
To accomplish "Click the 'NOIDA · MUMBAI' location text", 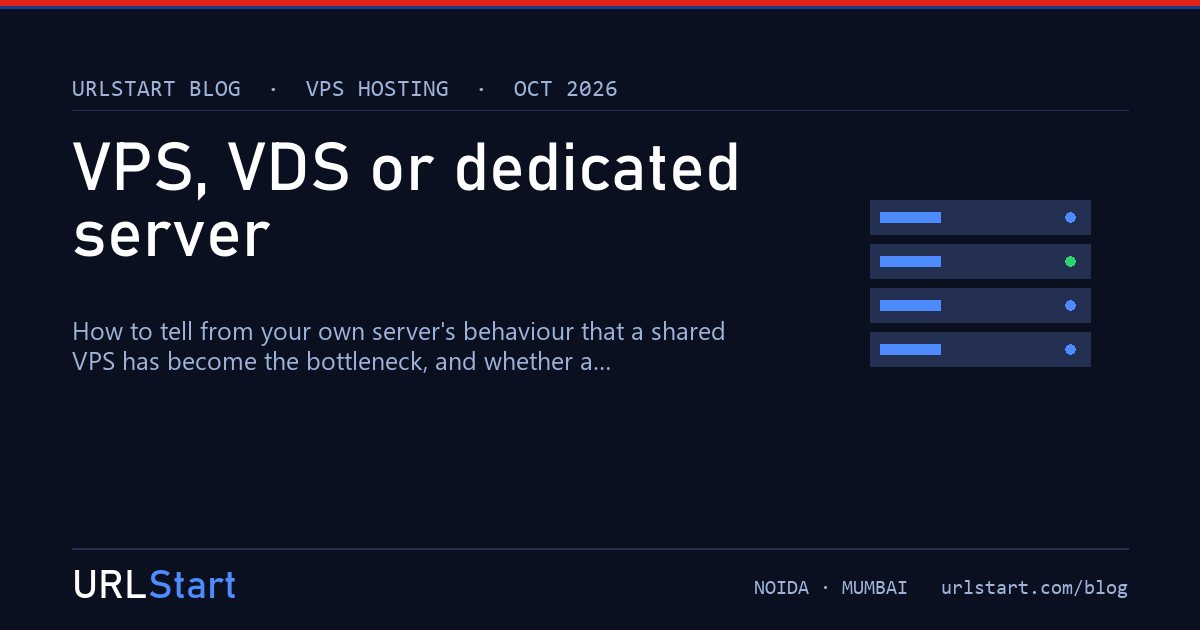I will pos(831,588).
